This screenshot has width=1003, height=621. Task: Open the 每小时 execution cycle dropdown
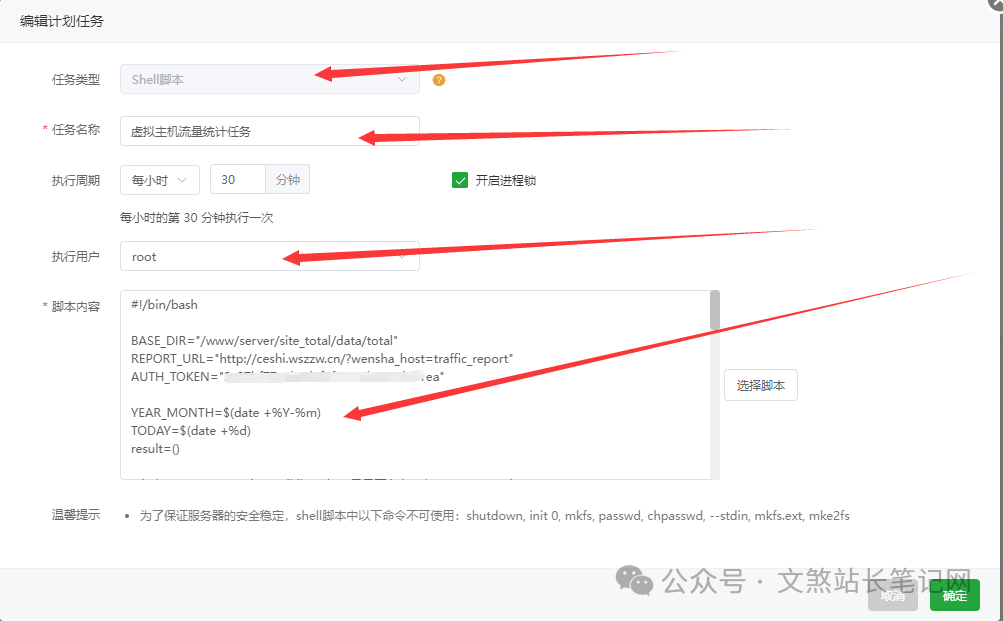(160, 180)
